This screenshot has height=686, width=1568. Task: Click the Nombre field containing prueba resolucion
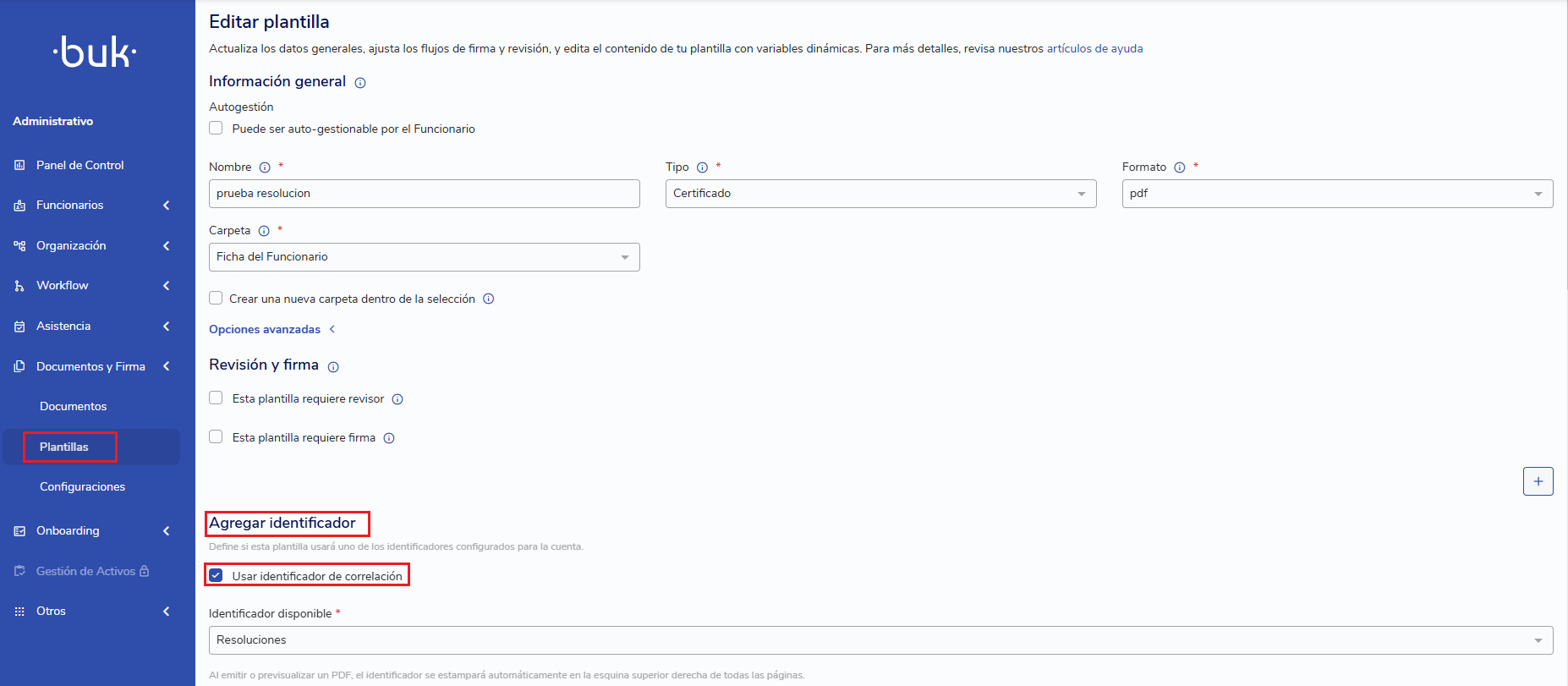click(424, 194)
